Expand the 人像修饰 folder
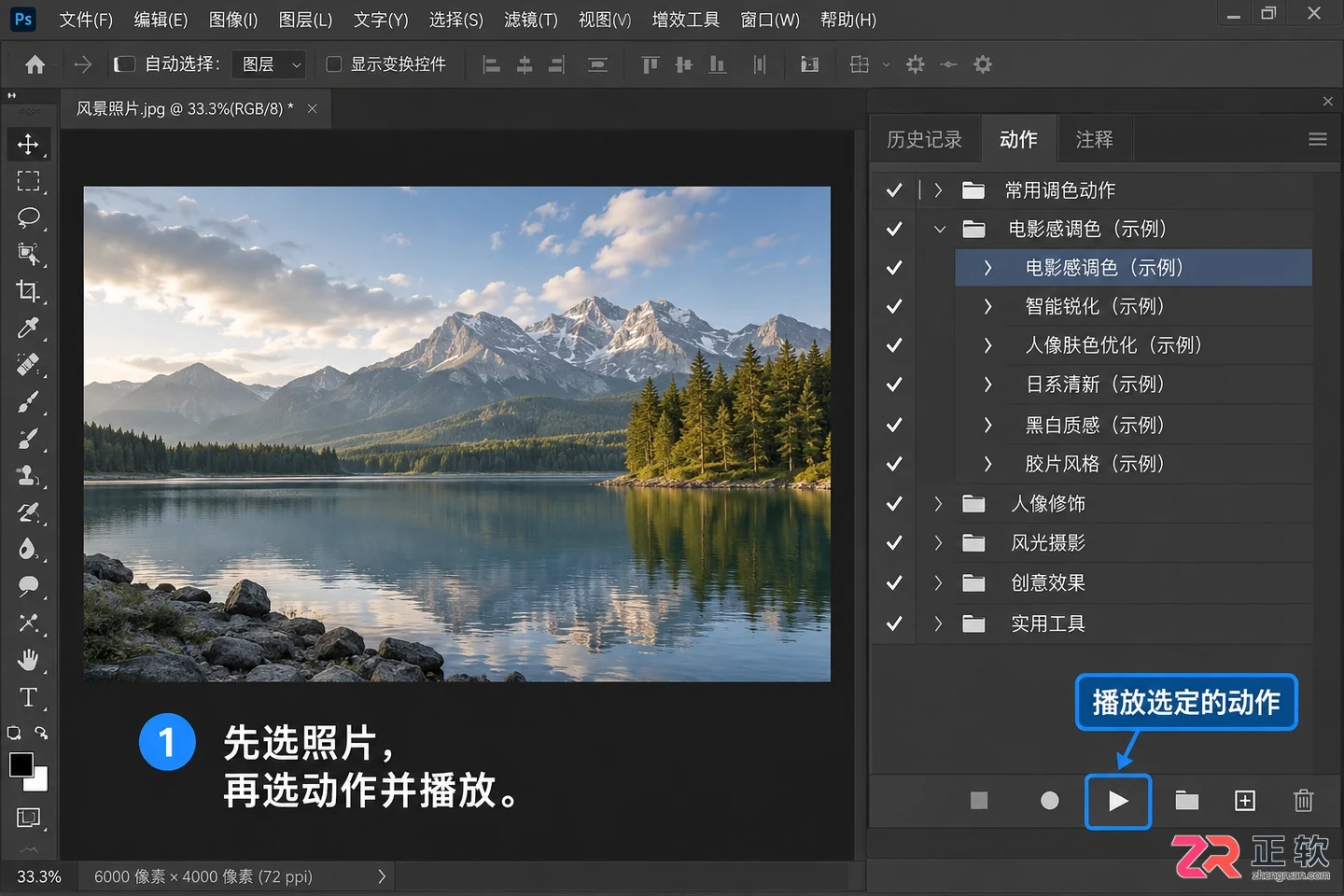The height and width of the screenshot is (896, 1344). [x=938, y=504]
